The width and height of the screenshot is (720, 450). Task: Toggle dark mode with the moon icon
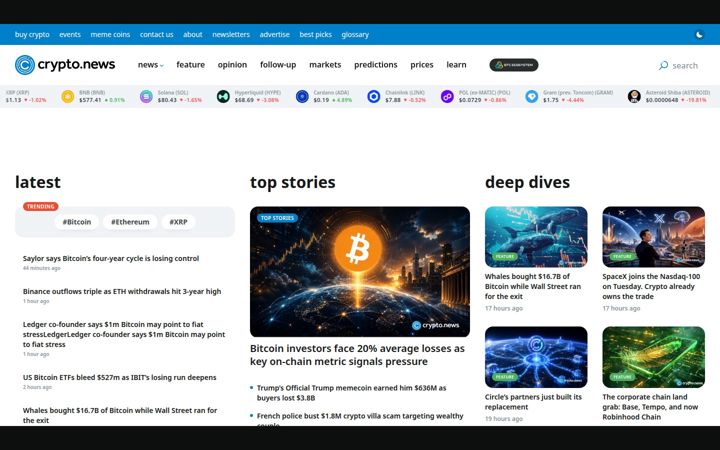[699, 34]
